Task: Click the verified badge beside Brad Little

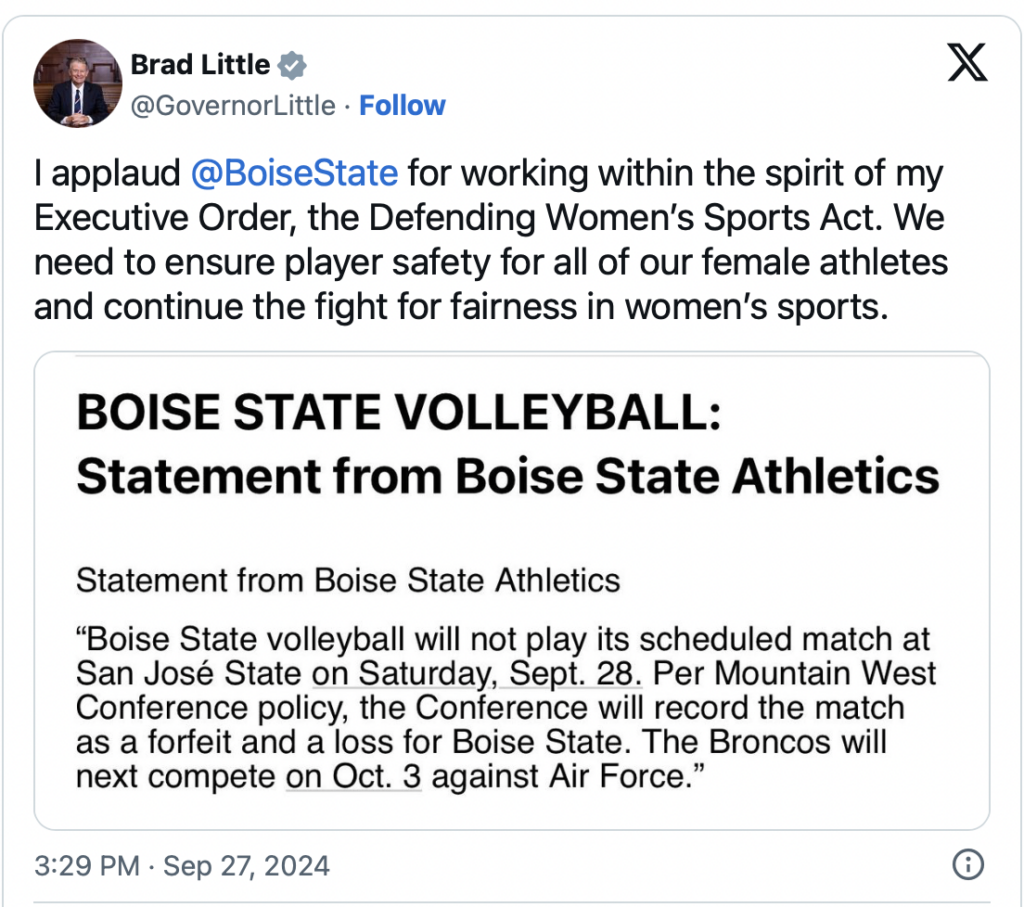Action: pos(292,66)
